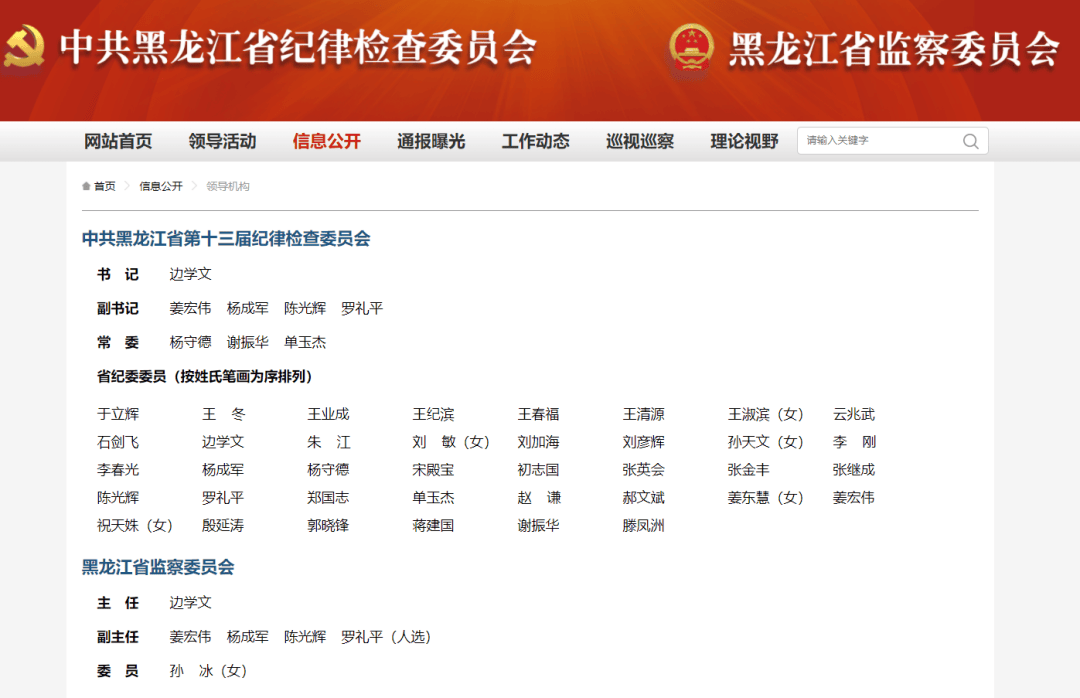This screenshot has width=1080, height=698.
Task: Click the search magnifier icon
Action: [969, 141]
